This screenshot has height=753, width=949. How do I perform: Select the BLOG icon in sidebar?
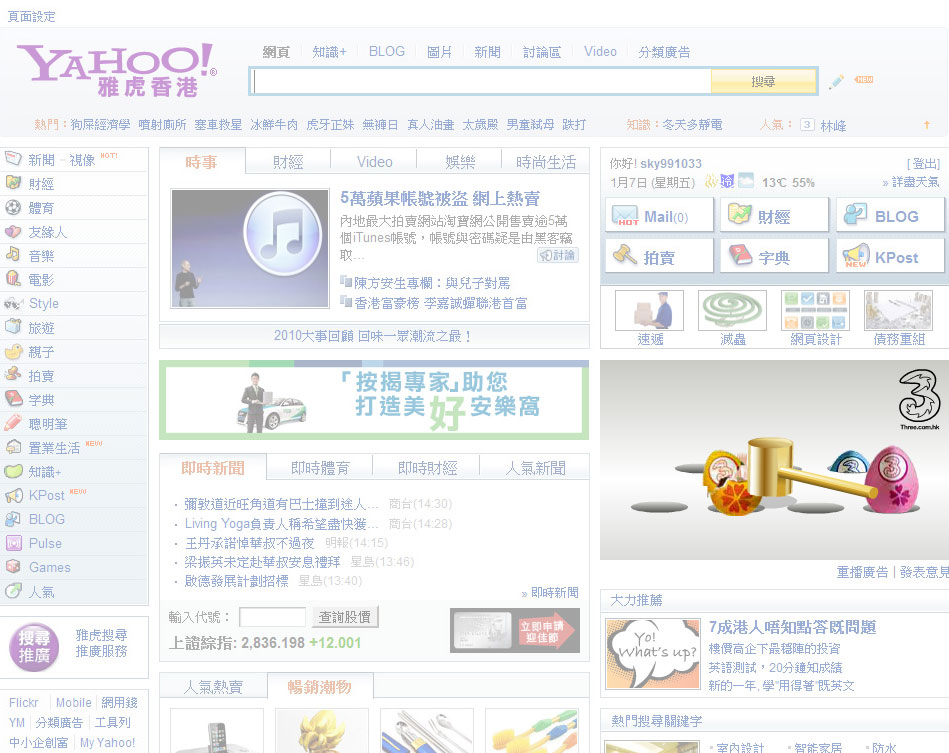[13, 519]
